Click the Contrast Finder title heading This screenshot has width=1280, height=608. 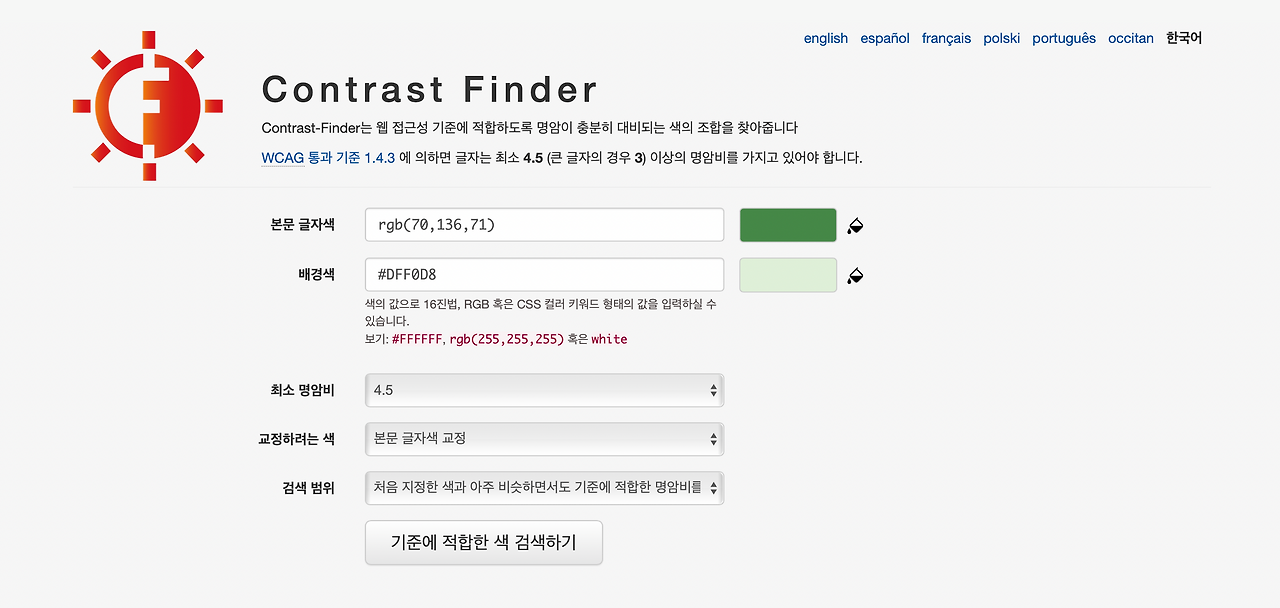(x=430, y=90)
